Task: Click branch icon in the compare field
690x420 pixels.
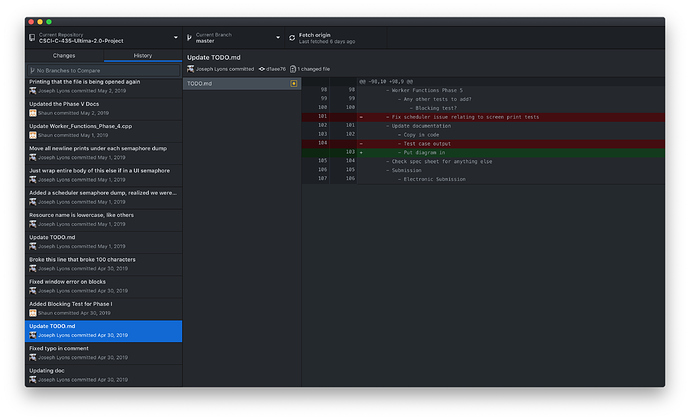Action: tap(33, 70)
